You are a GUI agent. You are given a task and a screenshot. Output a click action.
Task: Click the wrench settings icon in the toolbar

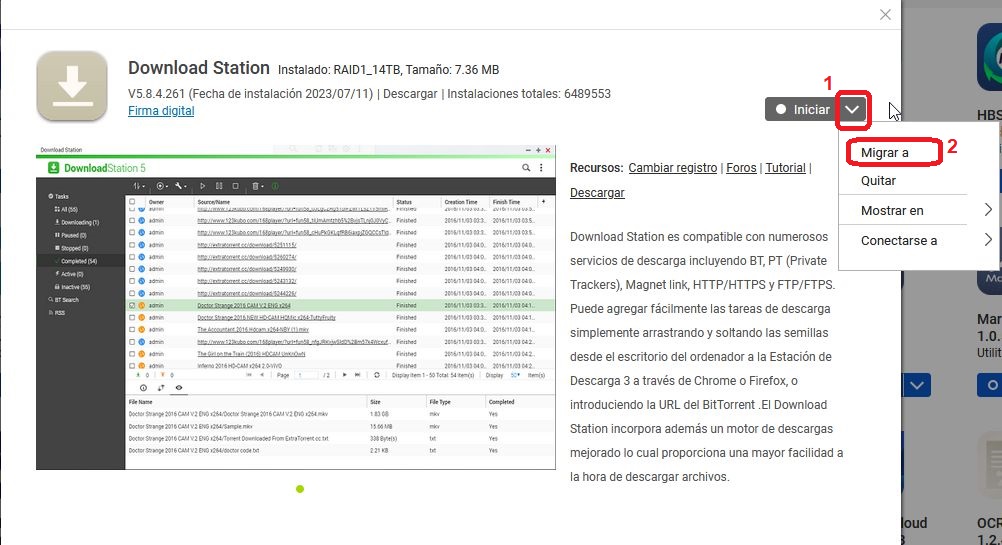[x=180, y=186]
